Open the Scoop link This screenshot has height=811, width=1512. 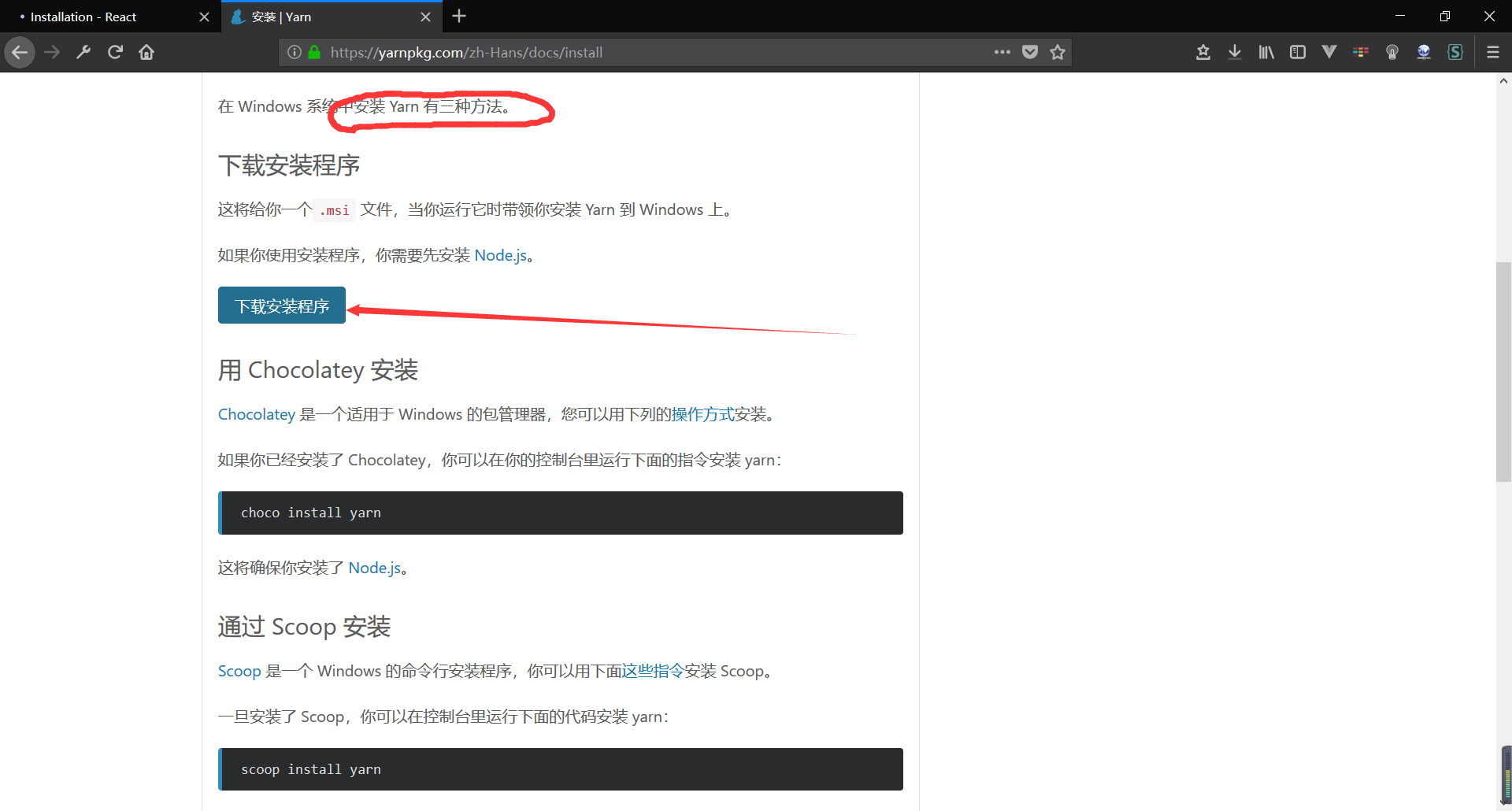click(239, 671)
